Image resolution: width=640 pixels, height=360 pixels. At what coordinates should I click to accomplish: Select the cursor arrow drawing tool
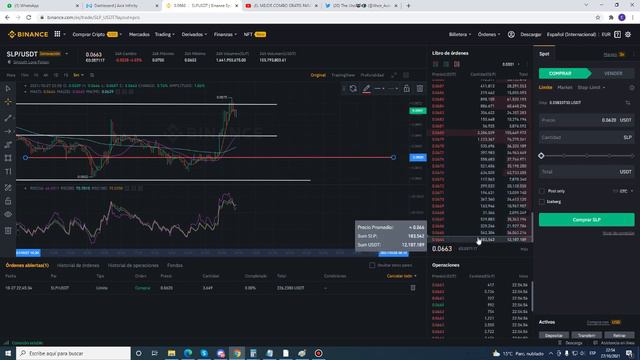[8, 89]
